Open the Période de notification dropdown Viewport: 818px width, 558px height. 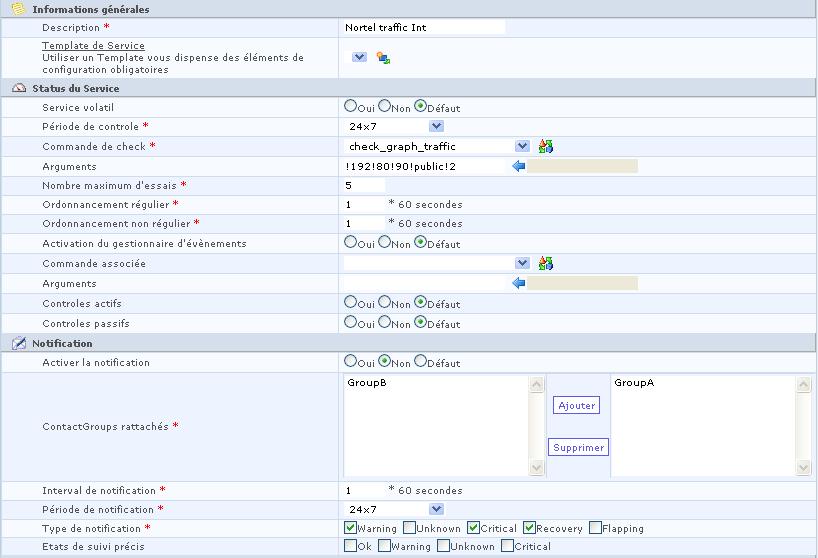tap(436, 509)
